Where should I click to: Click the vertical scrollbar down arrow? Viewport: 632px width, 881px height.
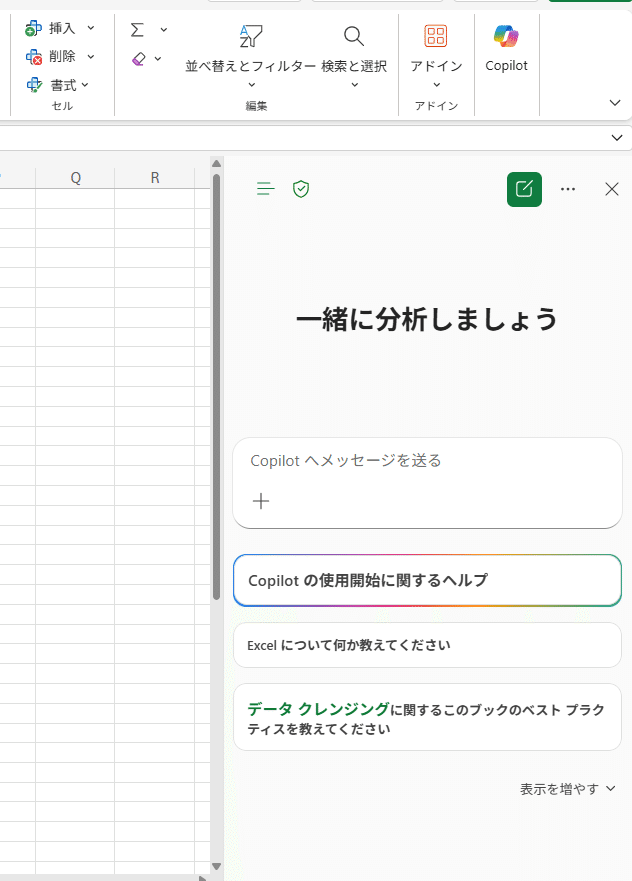216,866
